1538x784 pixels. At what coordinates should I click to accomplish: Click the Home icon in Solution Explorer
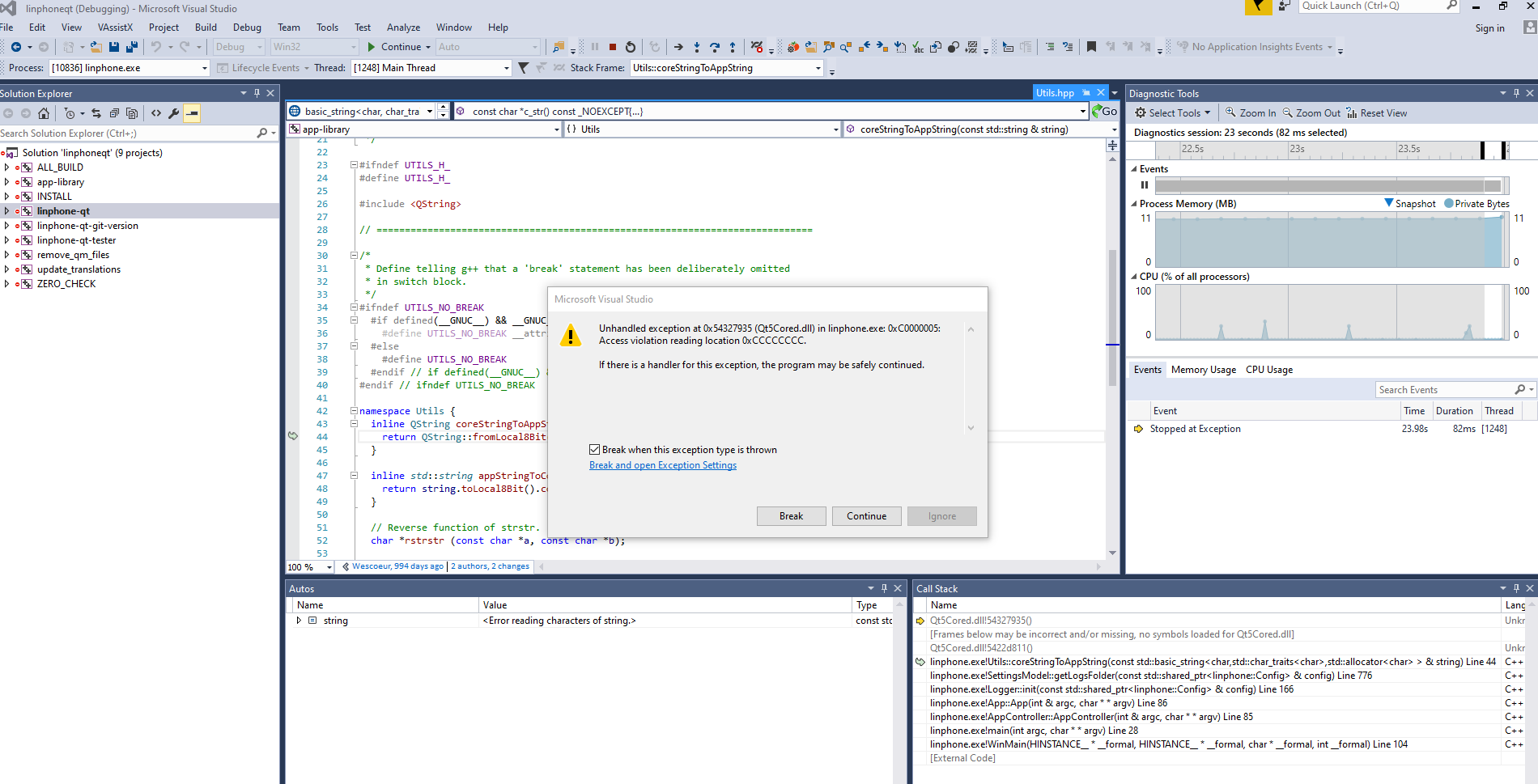click(x=44, y=113)
